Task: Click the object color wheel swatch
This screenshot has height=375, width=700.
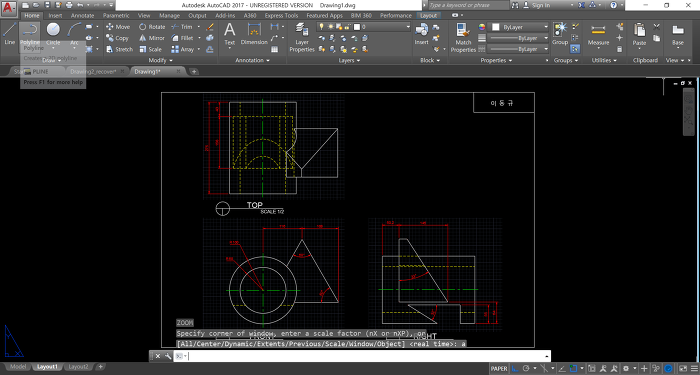Action: (482, 27)
